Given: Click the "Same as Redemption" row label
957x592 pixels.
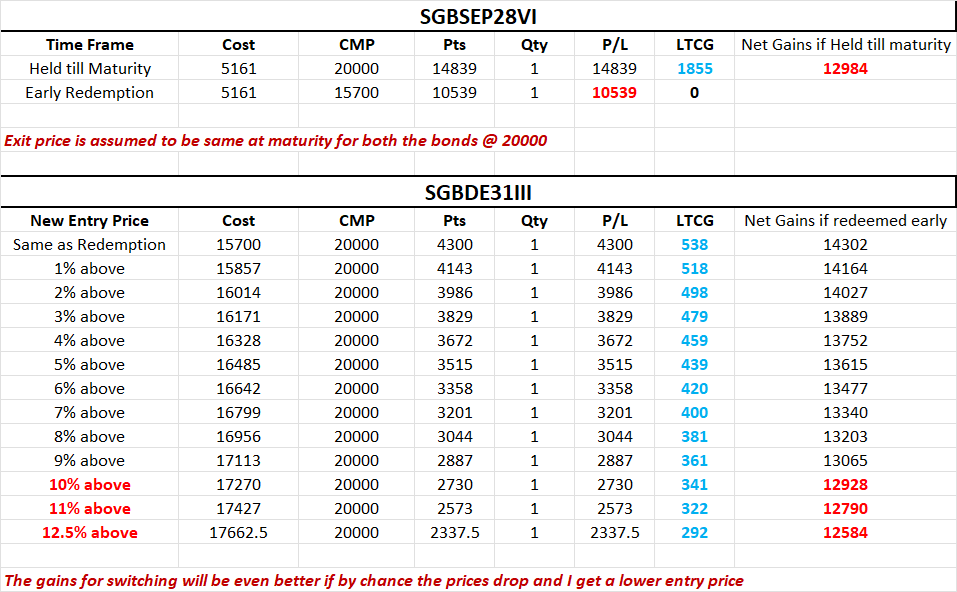Looking at the screenshot, I should [90, 245].
